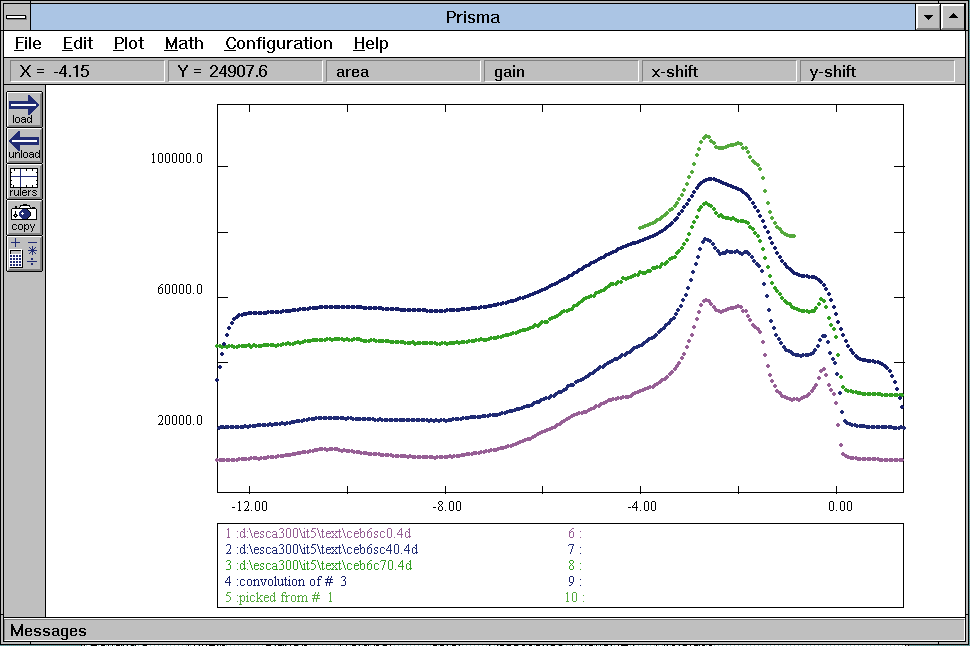Screen dimensions: 970x646
Task: Click the load arrow icon
Action: tap(24, 108)
